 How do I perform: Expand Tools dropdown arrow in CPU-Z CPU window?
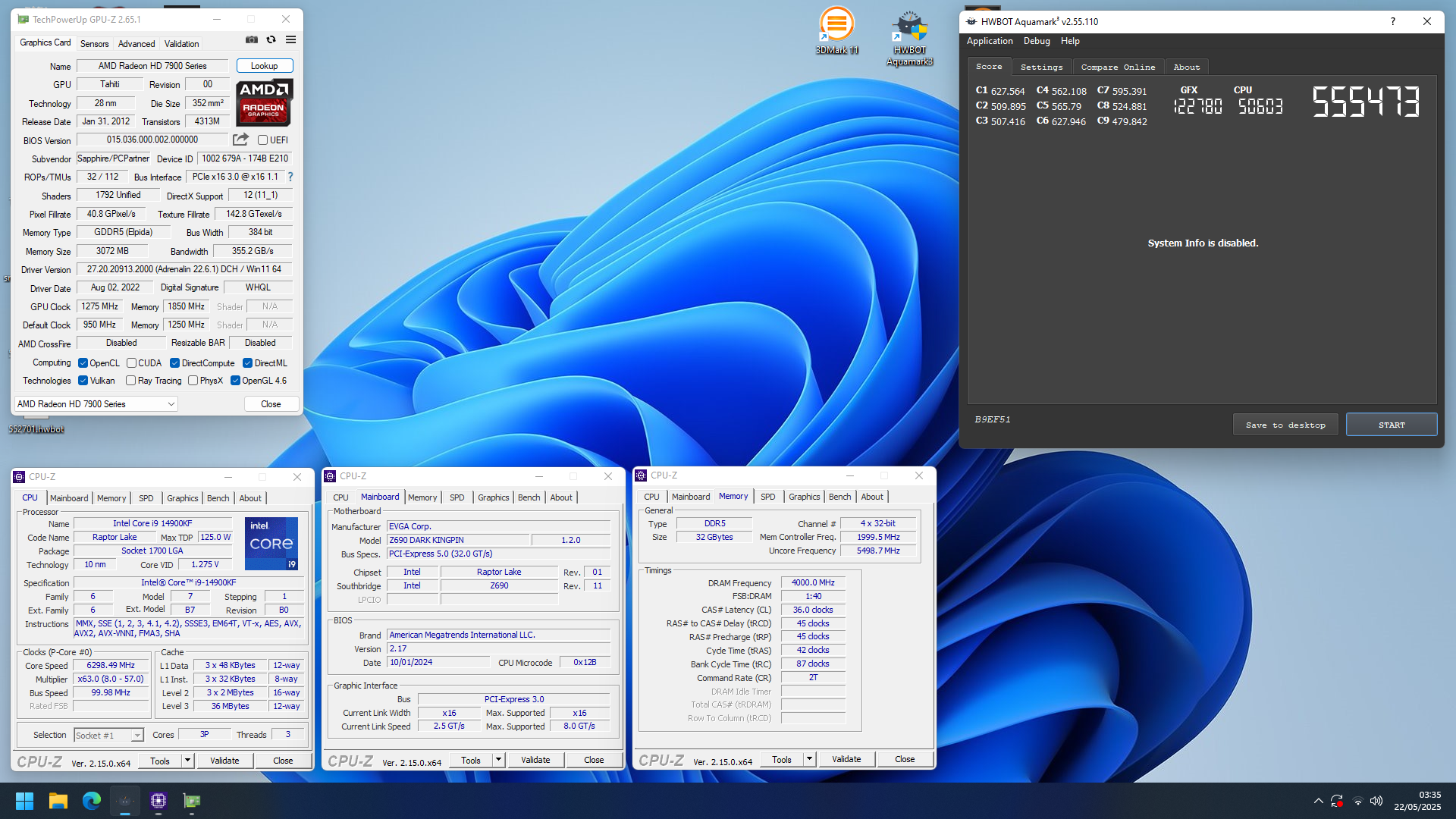[x=187, y=760]
